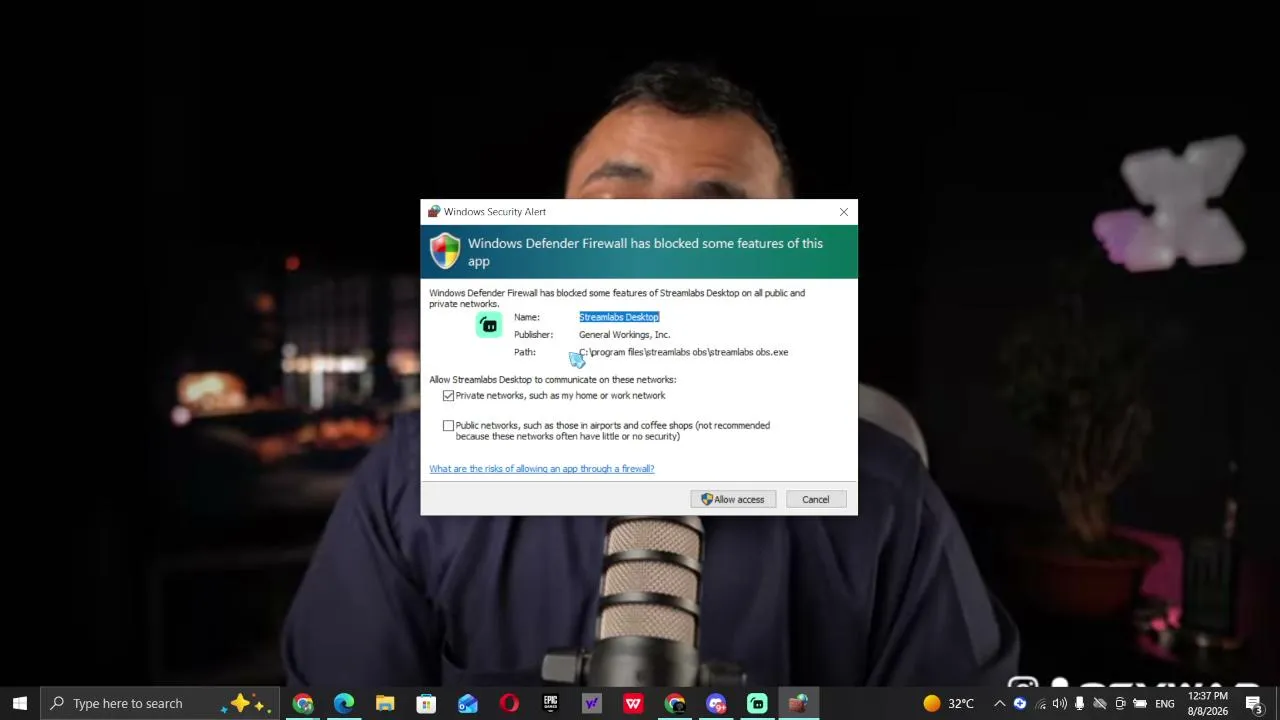Open File Explorer from the taskbar

coord(385,703)
